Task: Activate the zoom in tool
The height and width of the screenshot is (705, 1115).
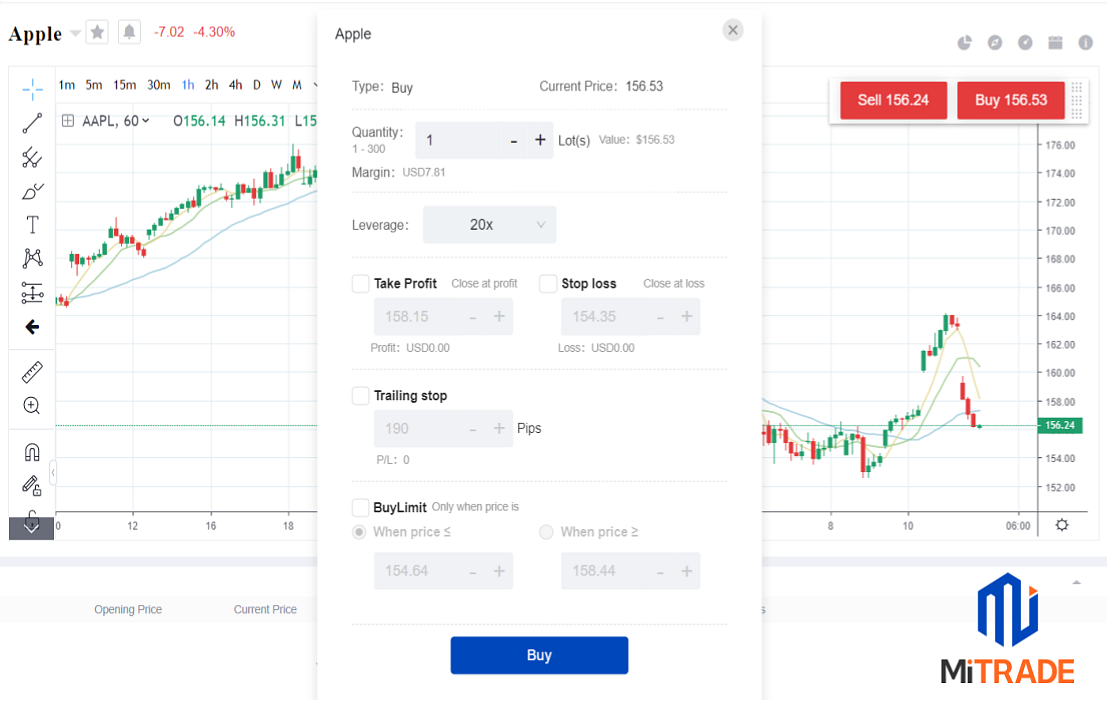Action: [x=32, y=405]
